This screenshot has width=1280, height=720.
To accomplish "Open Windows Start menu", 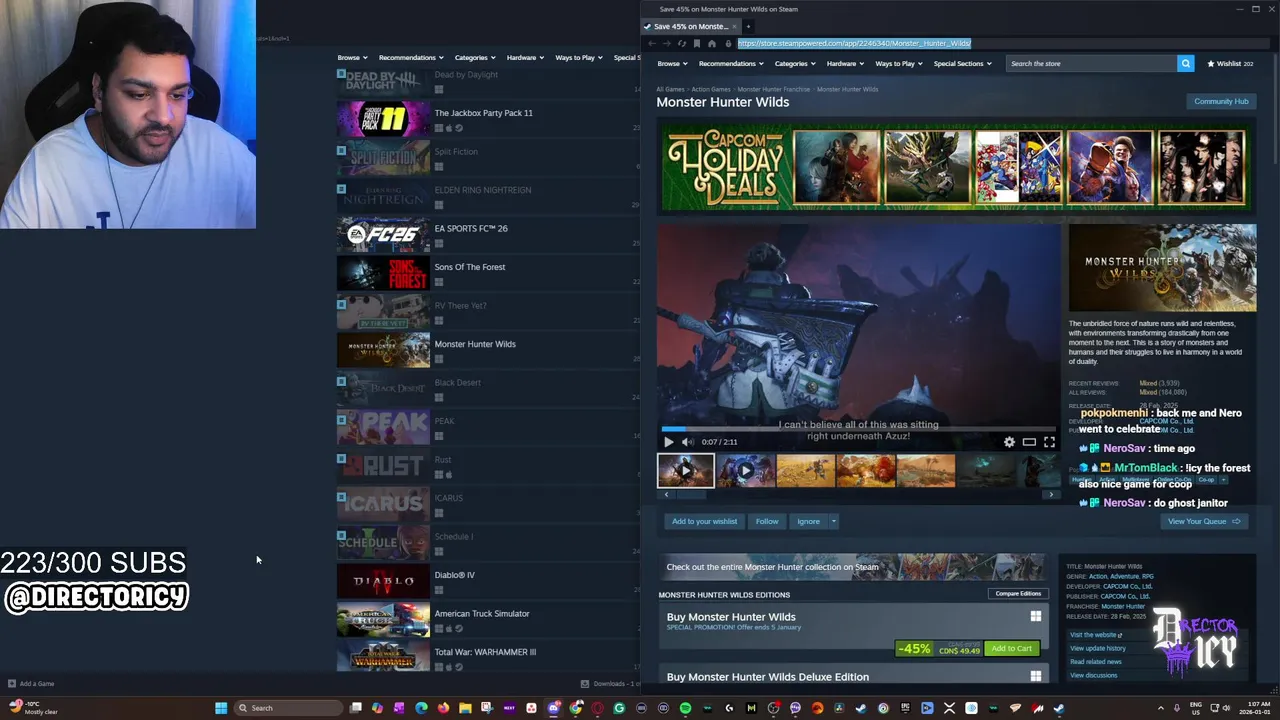I will (x=221, y=708).
